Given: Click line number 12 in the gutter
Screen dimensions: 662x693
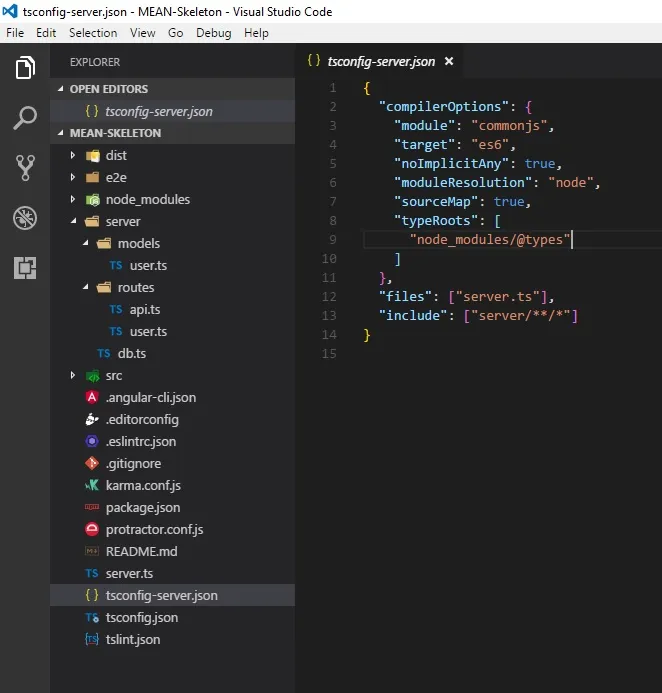Looking at the screenshot, I should coord(329,297).
